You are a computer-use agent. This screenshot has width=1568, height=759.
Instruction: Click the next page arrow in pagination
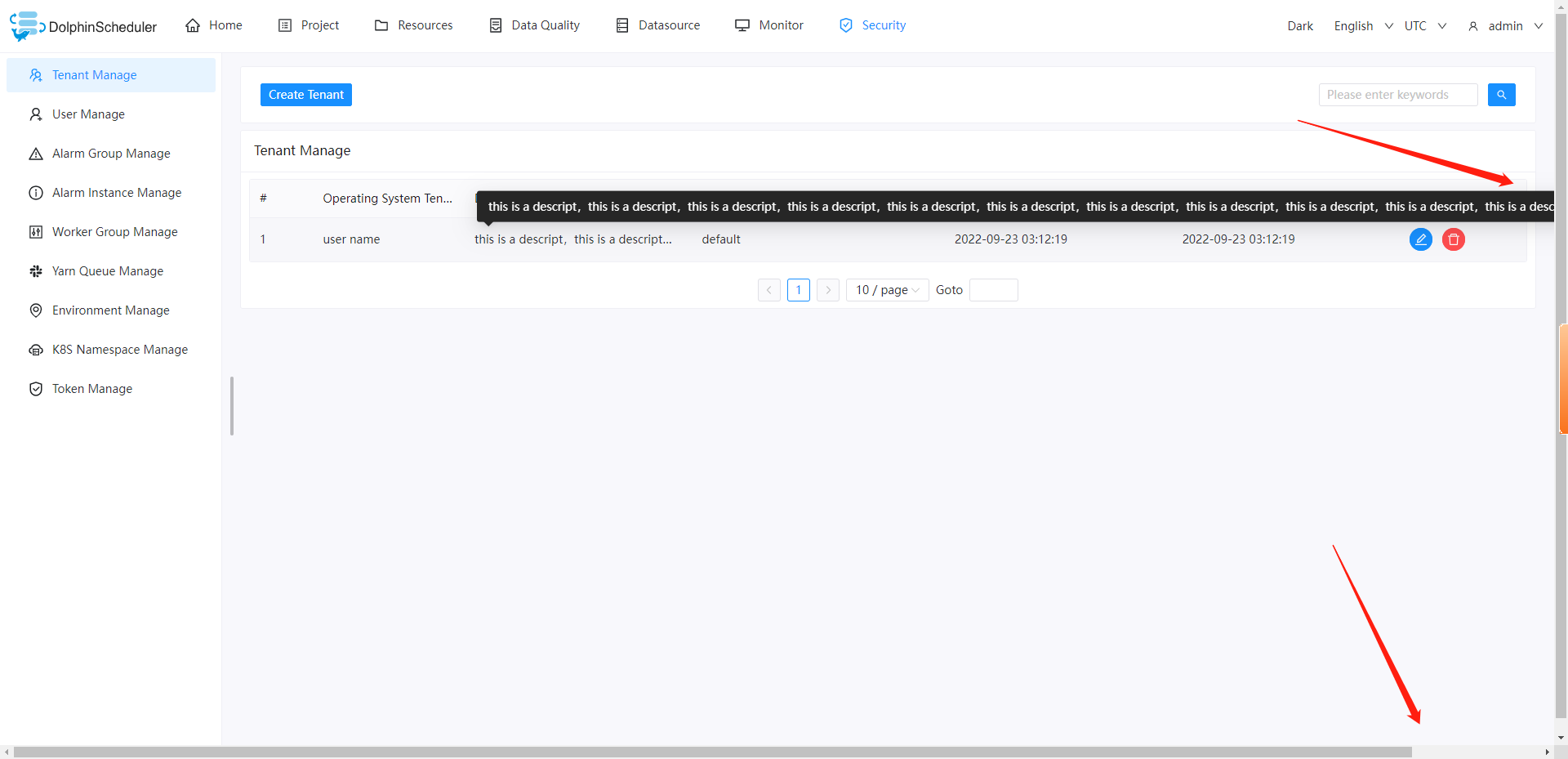point(828,290)
